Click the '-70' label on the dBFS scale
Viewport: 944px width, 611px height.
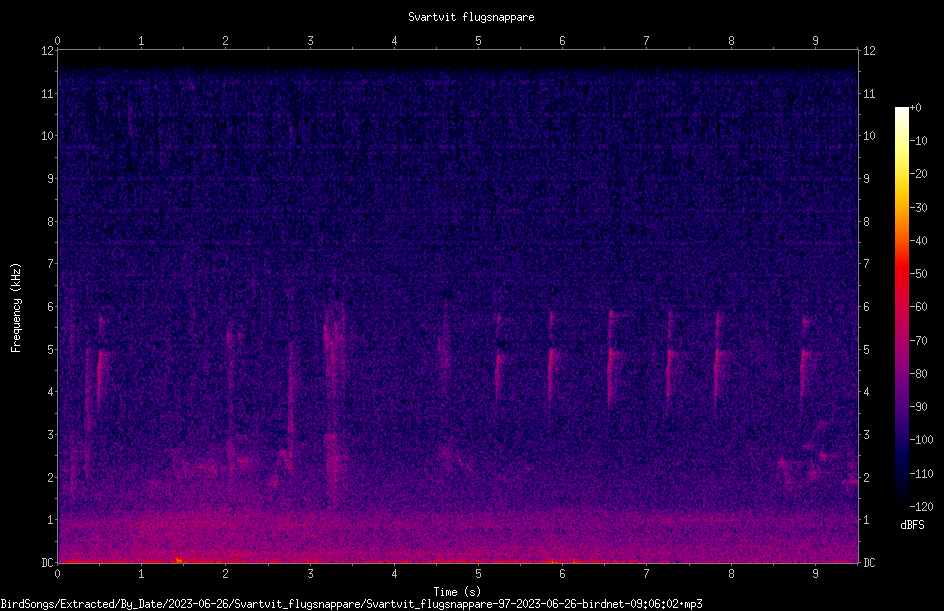coord(918,341)
